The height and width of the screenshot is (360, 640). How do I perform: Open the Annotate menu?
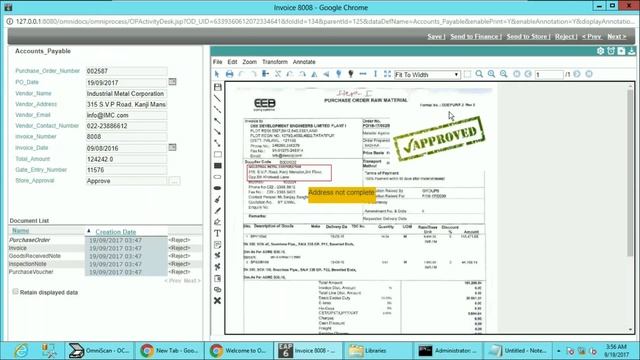coord(304,62)
